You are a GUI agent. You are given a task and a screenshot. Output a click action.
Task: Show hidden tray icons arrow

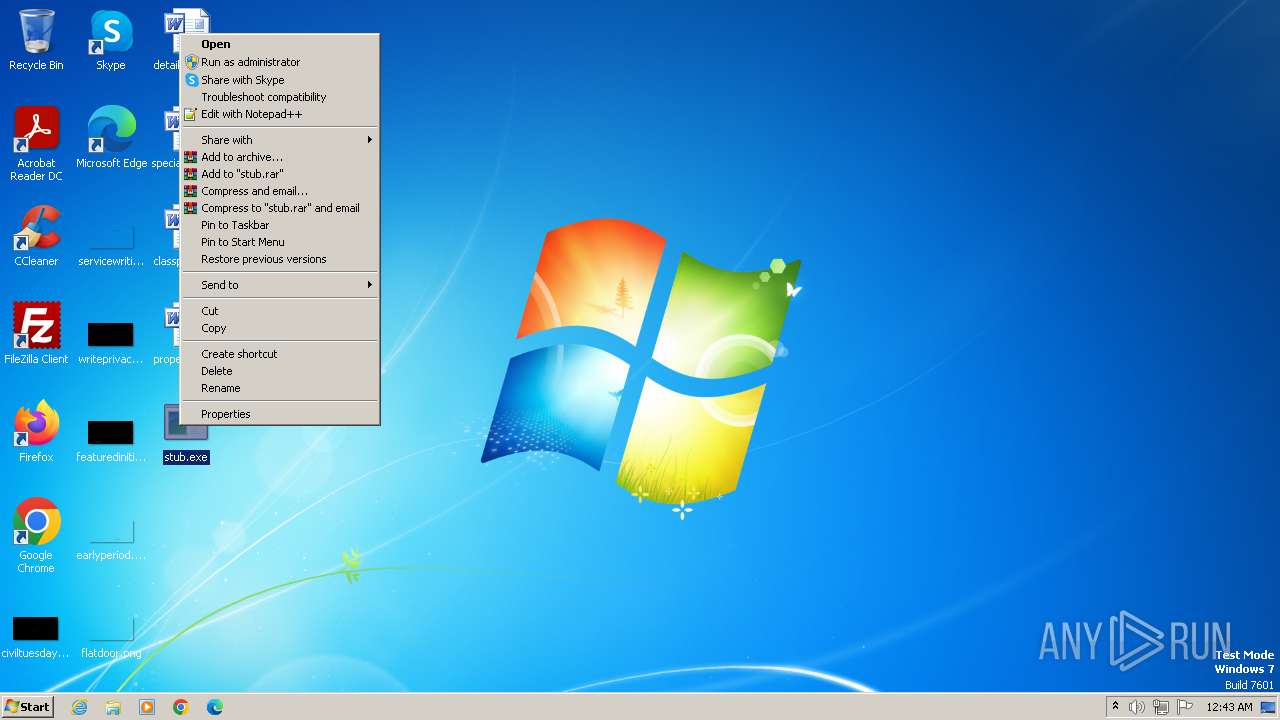click(x=1115, y=707)
